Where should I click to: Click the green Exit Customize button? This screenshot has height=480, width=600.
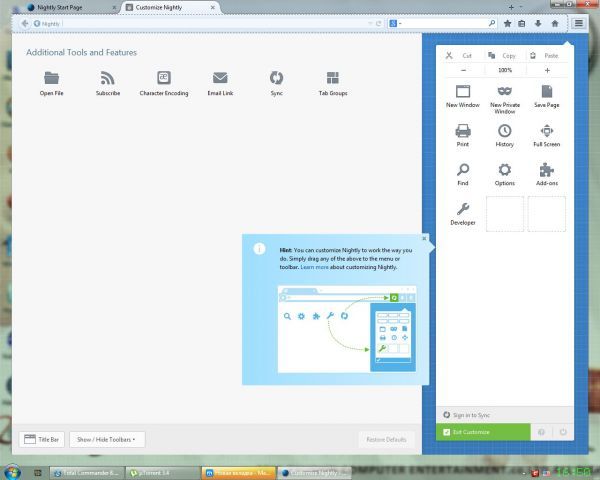coord(483,432)
